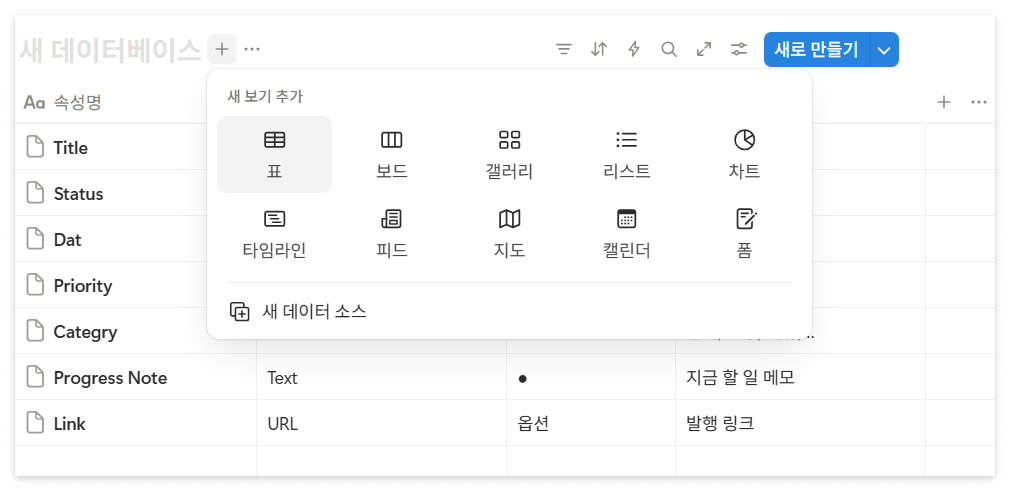Open the Dat row
Image resolution: width=1010 pixels, height=491 pixels.
coord(68,240)
